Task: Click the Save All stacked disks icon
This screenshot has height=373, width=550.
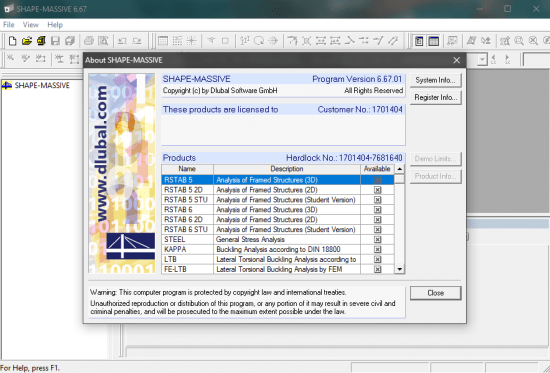Action: coord(70,41)
